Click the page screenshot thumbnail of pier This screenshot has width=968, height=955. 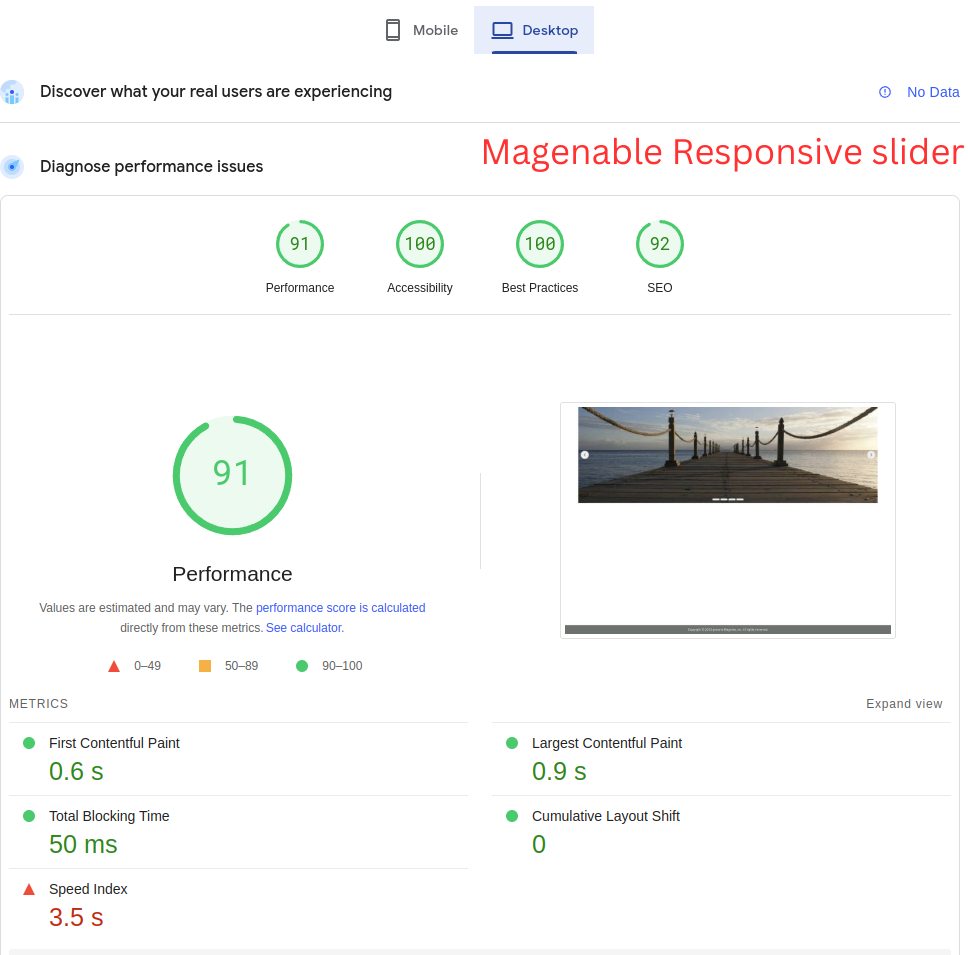click(728, 520)
